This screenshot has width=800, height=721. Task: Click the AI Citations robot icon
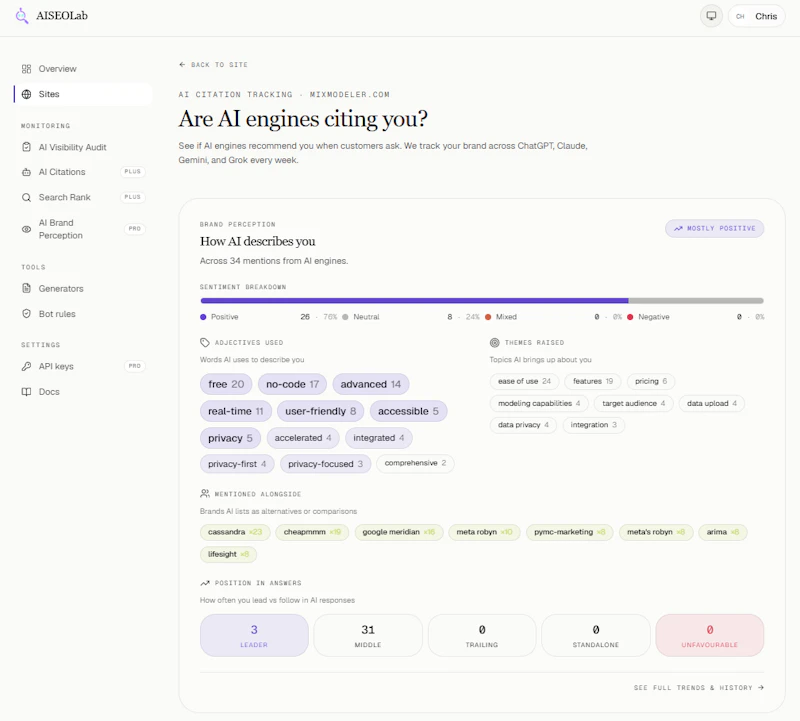tap(27, 172)
